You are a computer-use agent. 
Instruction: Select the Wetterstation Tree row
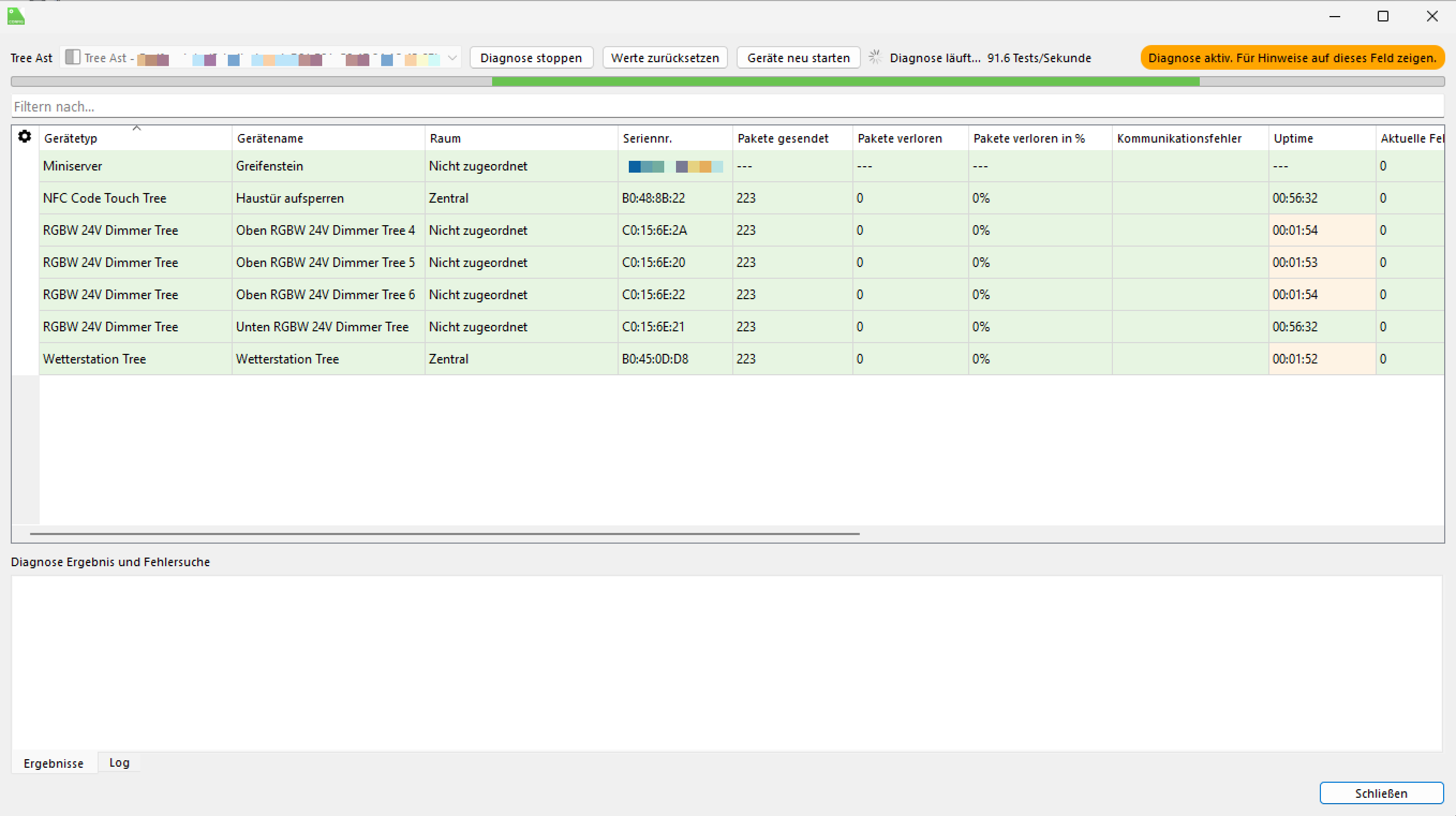(x=94, y=359)
